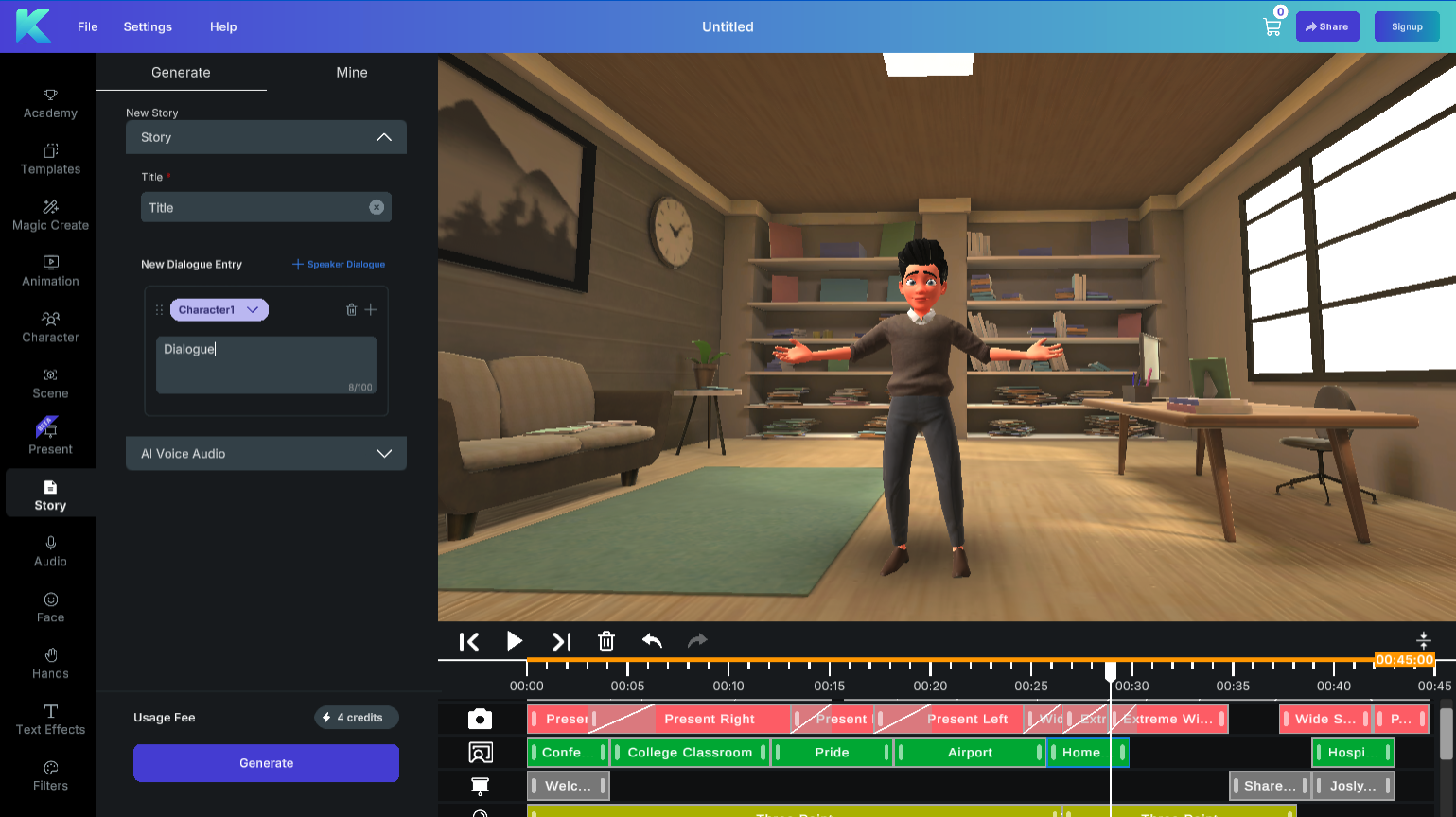1456x817 pixels.
Task: Click the Speaker Dialogue link
Action: [339, 265]
